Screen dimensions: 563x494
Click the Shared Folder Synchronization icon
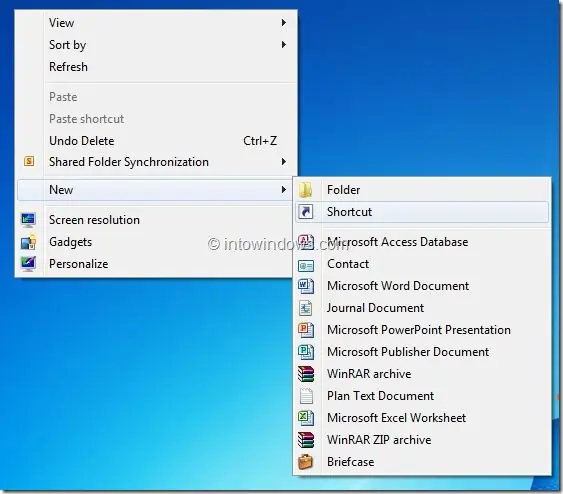pyautogui.click(x=29, y=161)
